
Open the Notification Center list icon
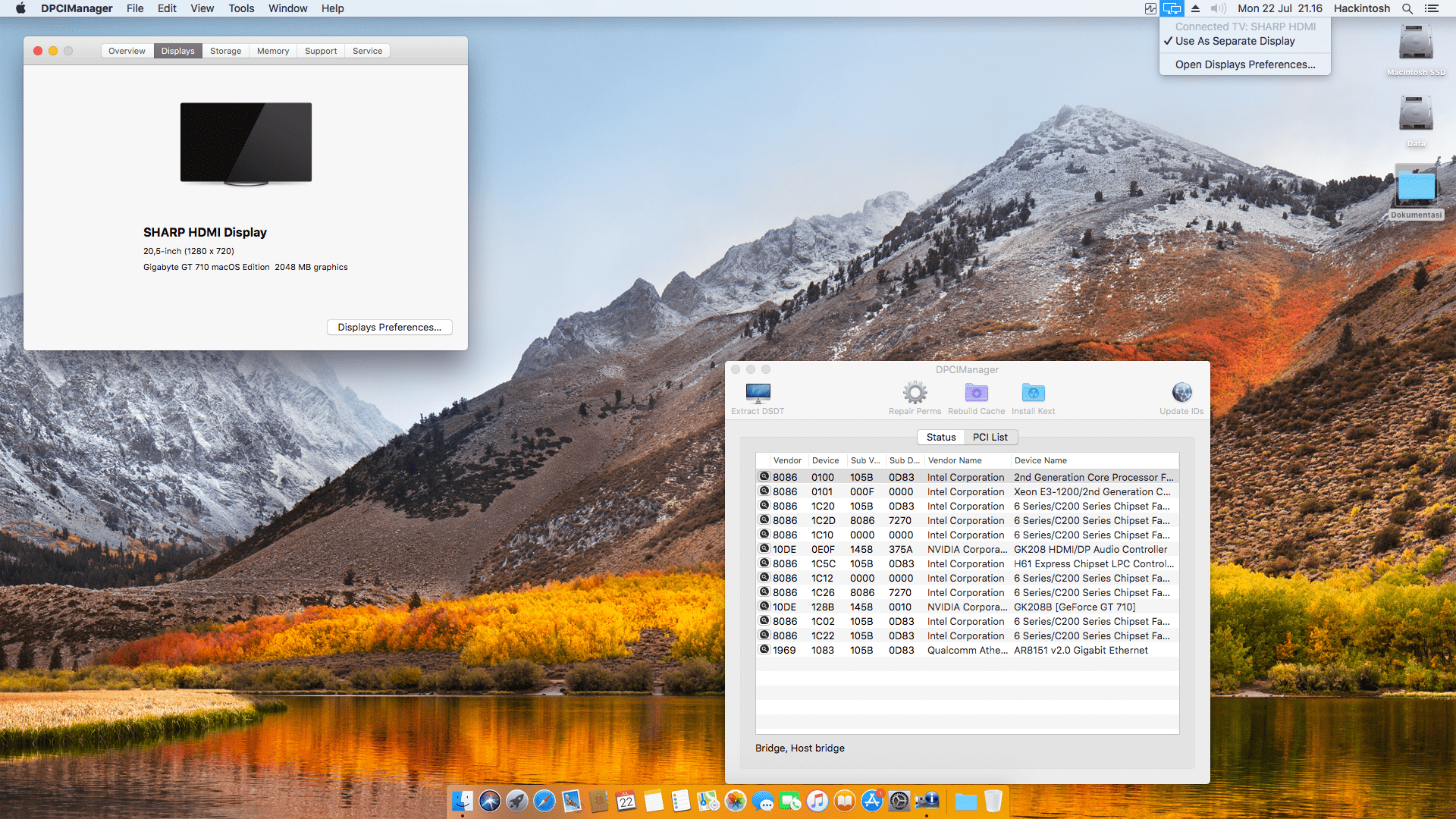click(1431, 8)
